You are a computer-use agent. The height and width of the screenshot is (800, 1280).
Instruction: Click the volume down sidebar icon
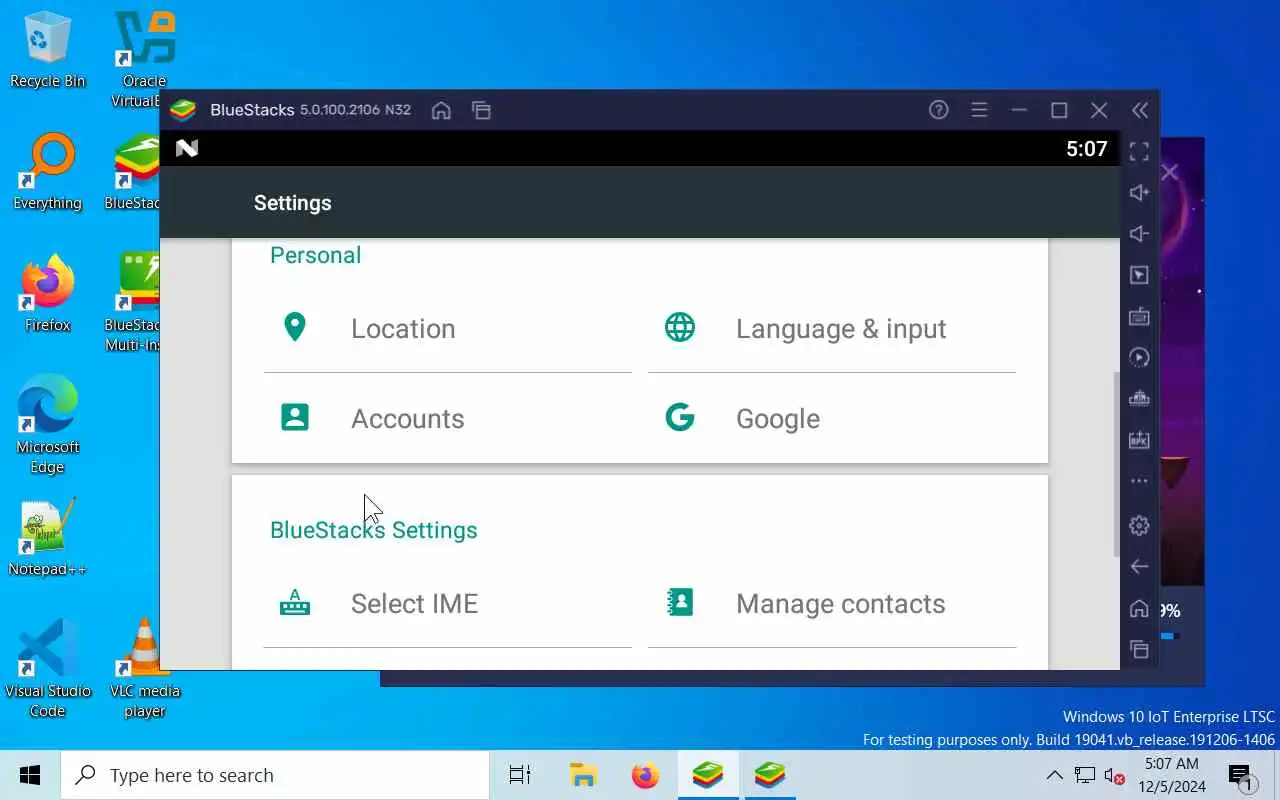[x=1139, y=234]
